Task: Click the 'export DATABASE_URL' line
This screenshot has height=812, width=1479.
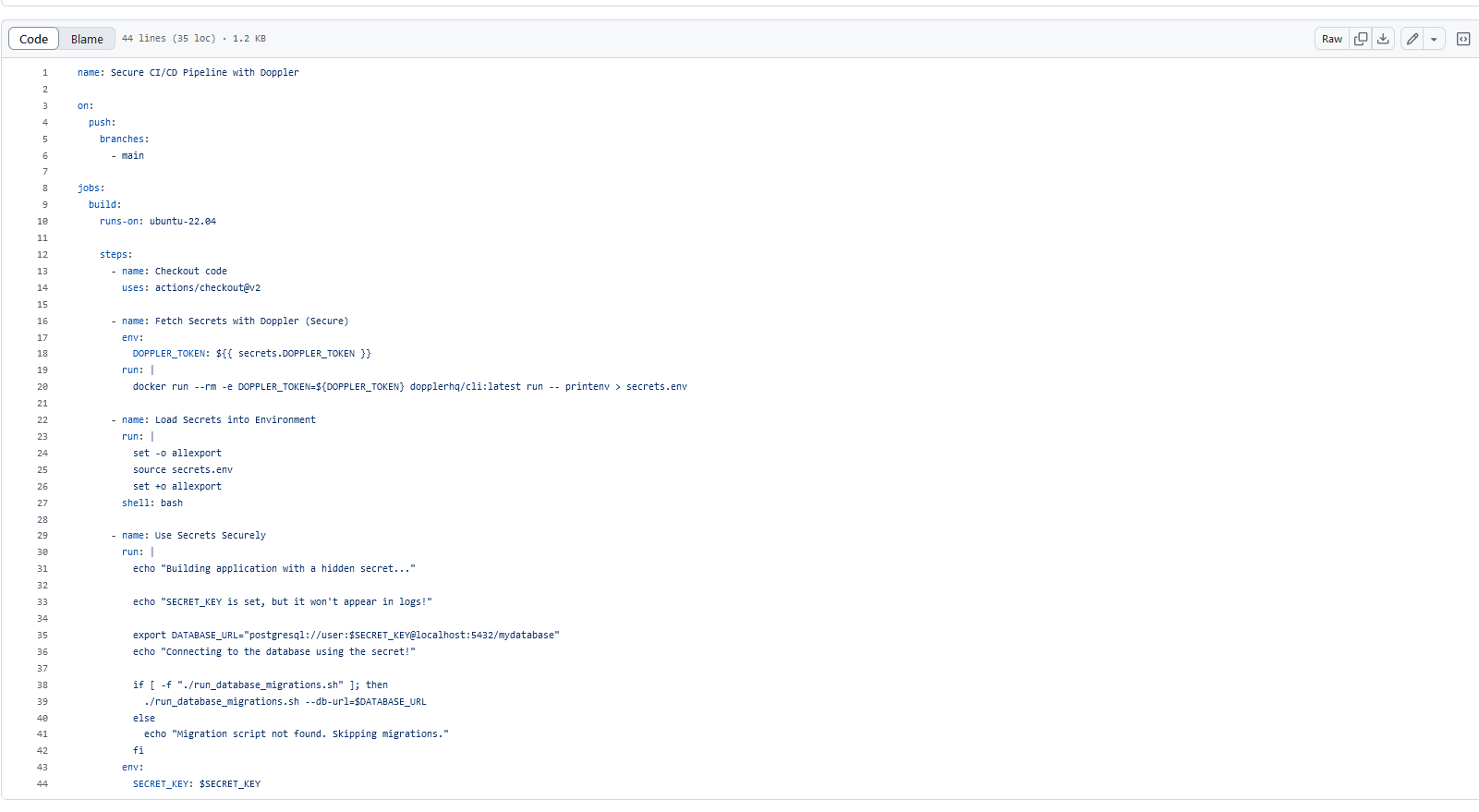Action: pyautogui.click(x=346, y=636)
